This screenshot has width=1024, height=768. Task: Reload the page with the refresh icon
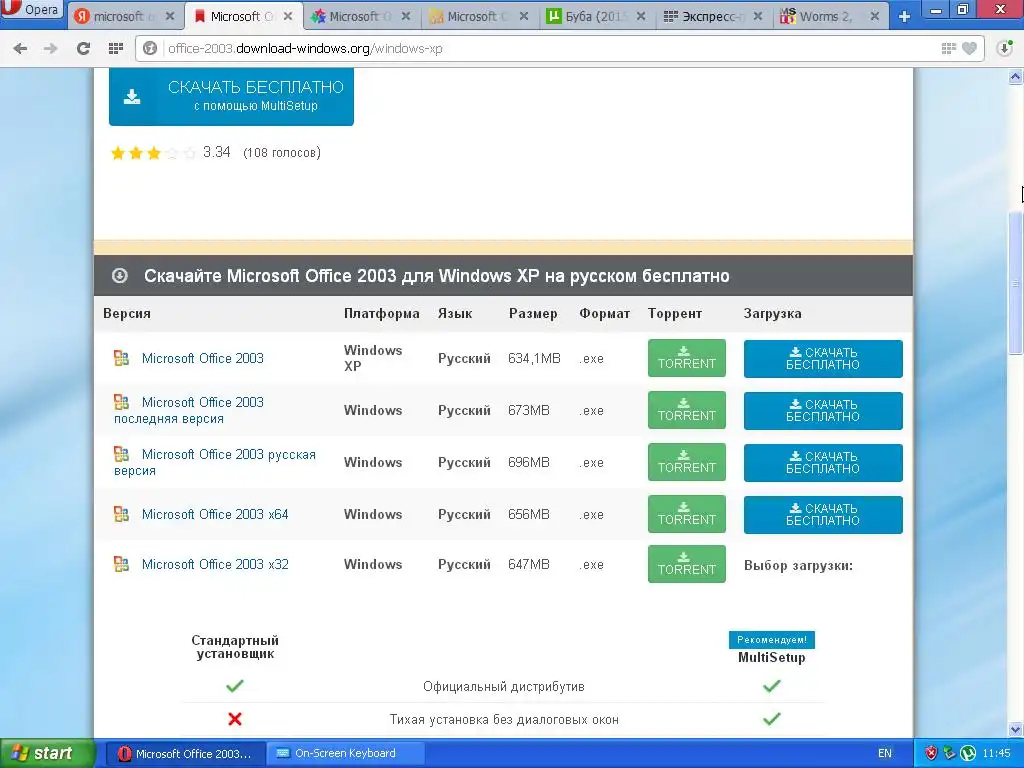pos(83,48)
